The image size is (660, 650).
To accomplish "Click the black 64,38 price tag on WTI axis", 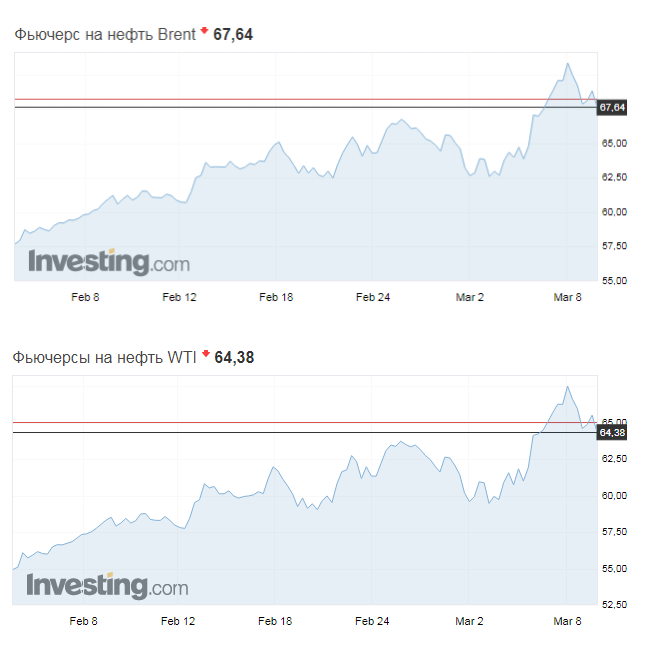I will (611, 432).
